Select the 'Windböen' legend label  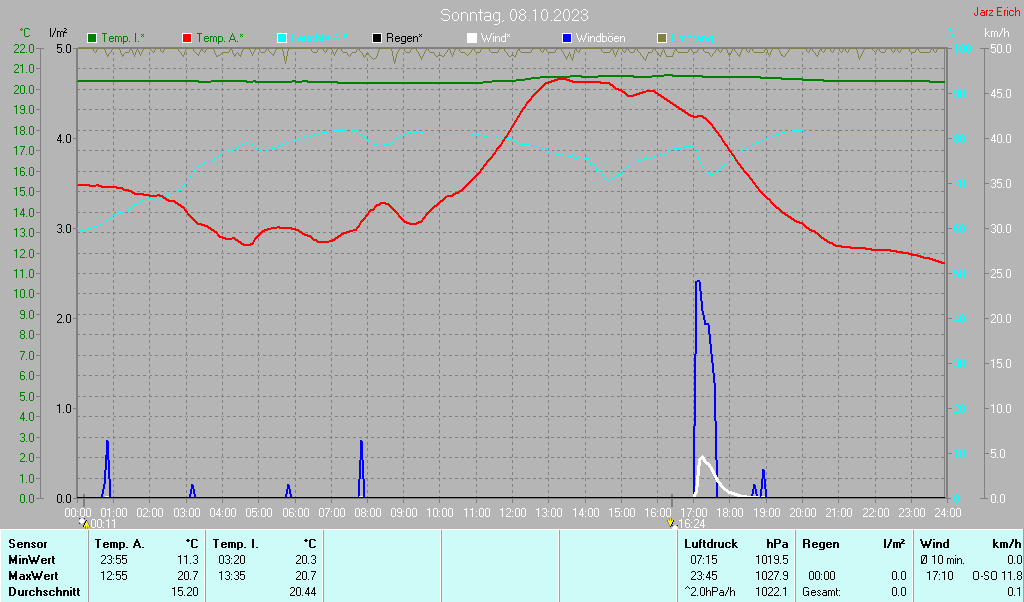(600, 39)
